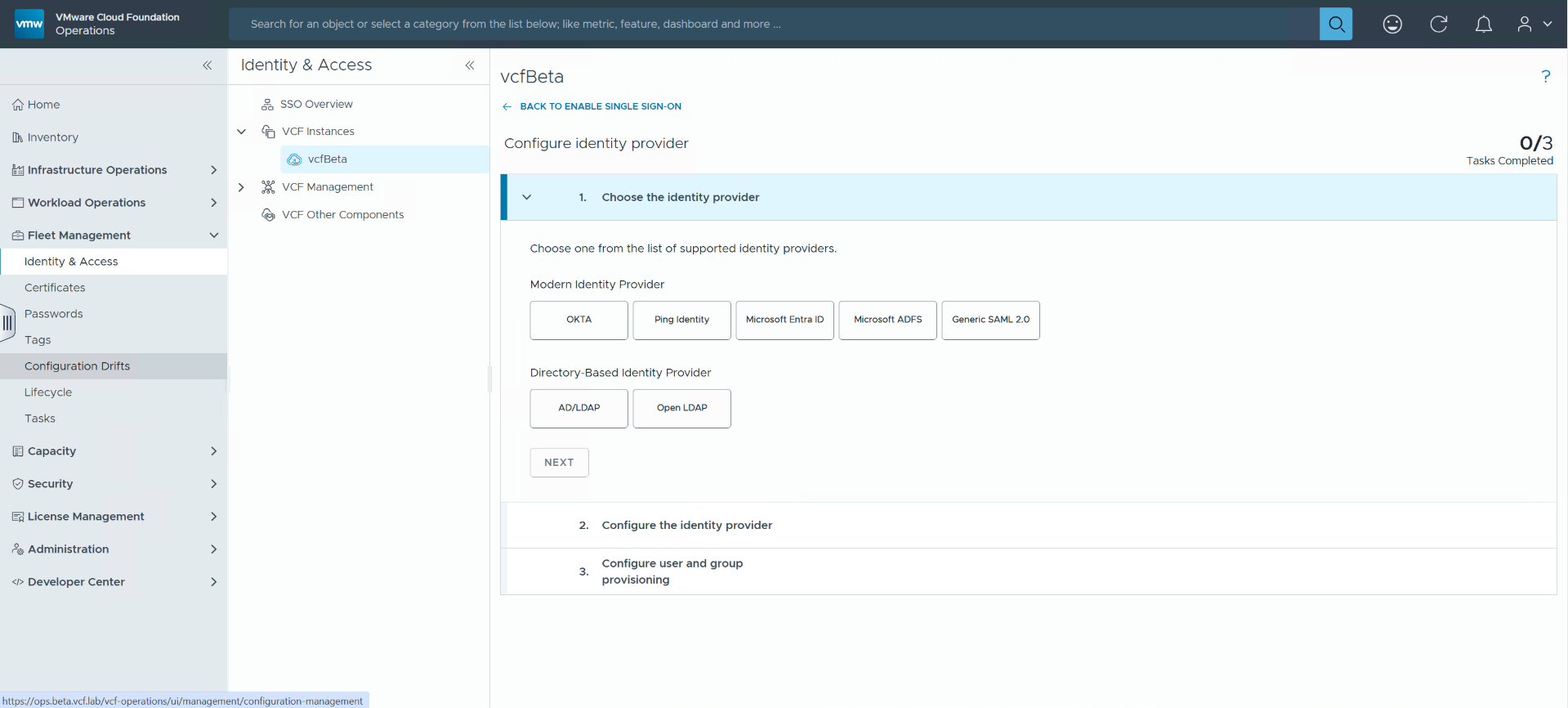
Task: Click the help question mark icon
Action: [x=1546, y=76]
